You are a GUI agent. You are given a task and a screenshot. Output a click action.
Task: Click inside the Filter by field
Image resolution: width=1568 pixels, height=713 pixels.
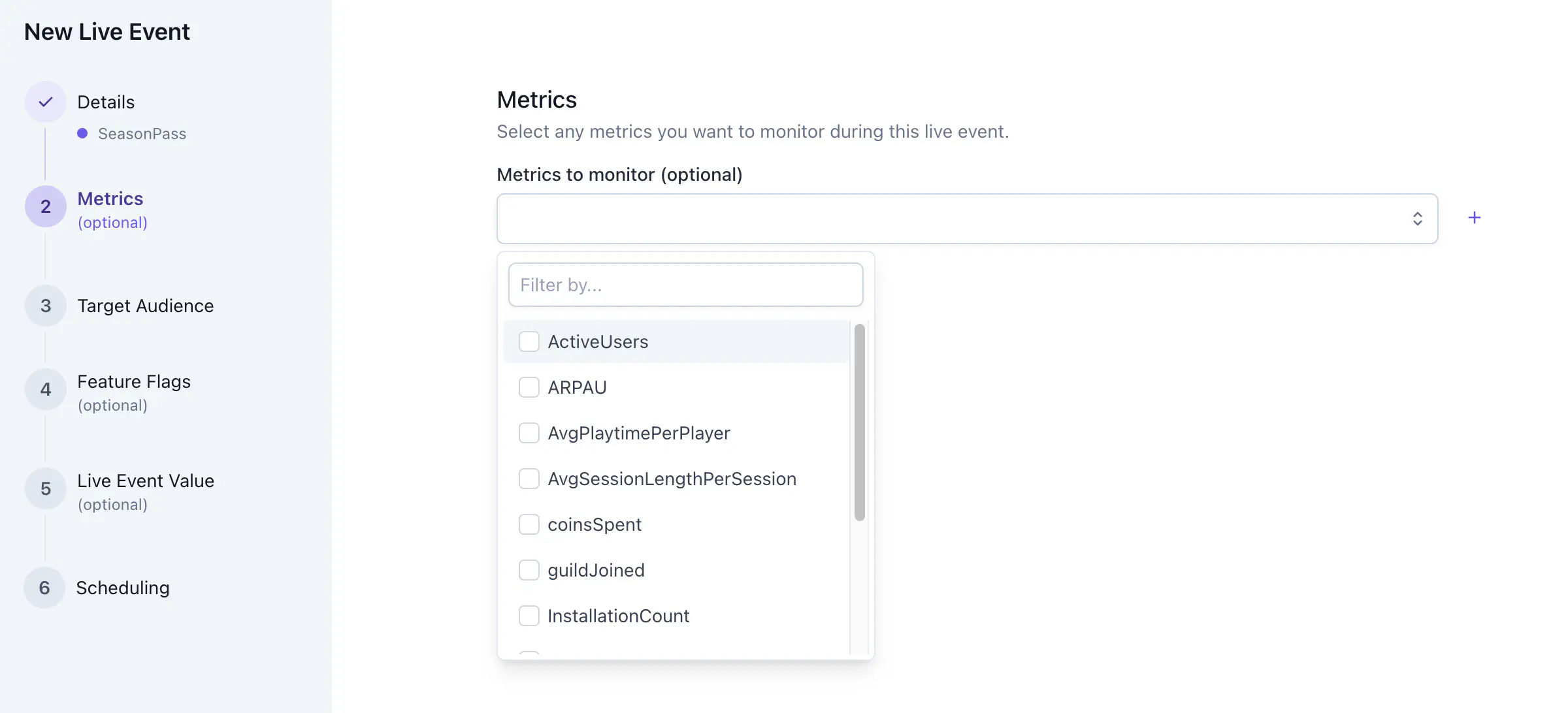(x=685, y=285)
